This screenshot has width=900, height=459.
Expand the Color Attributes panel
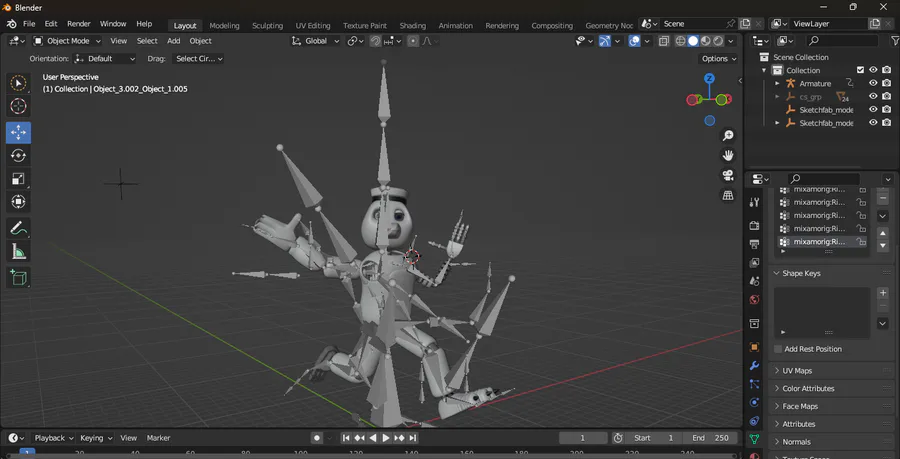tap(808, 388)
